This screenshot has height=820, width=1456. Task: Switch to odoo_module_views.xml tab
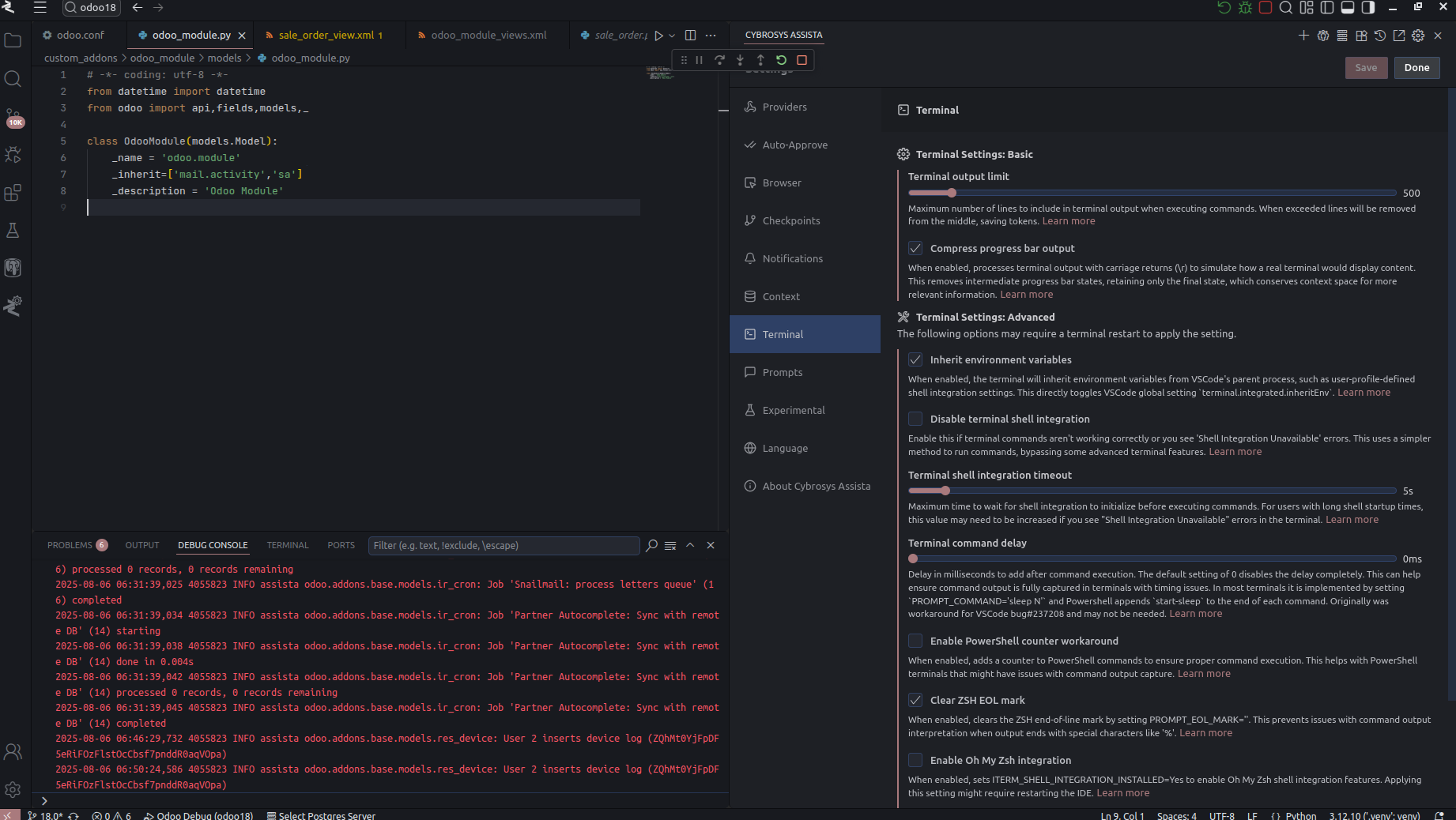488,36
